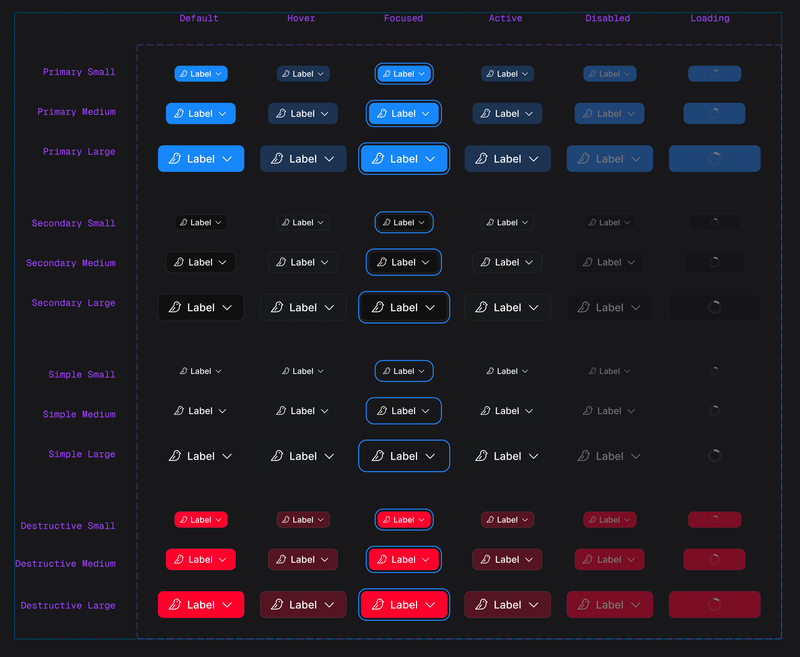800x657 pixels.
Task: Click the Focused column header text
Action: [x=403, y=18]
